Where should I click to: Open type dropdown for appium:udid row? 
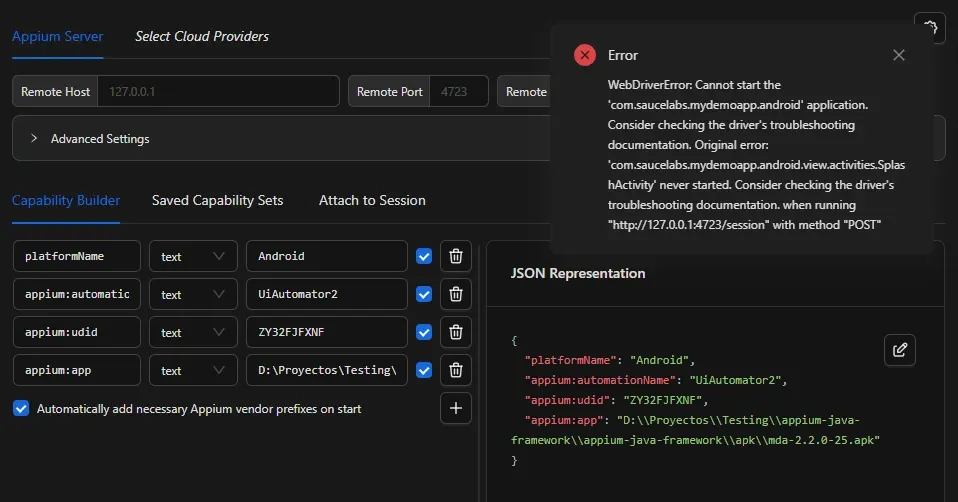pyautogui.click(x=193, y=332)
